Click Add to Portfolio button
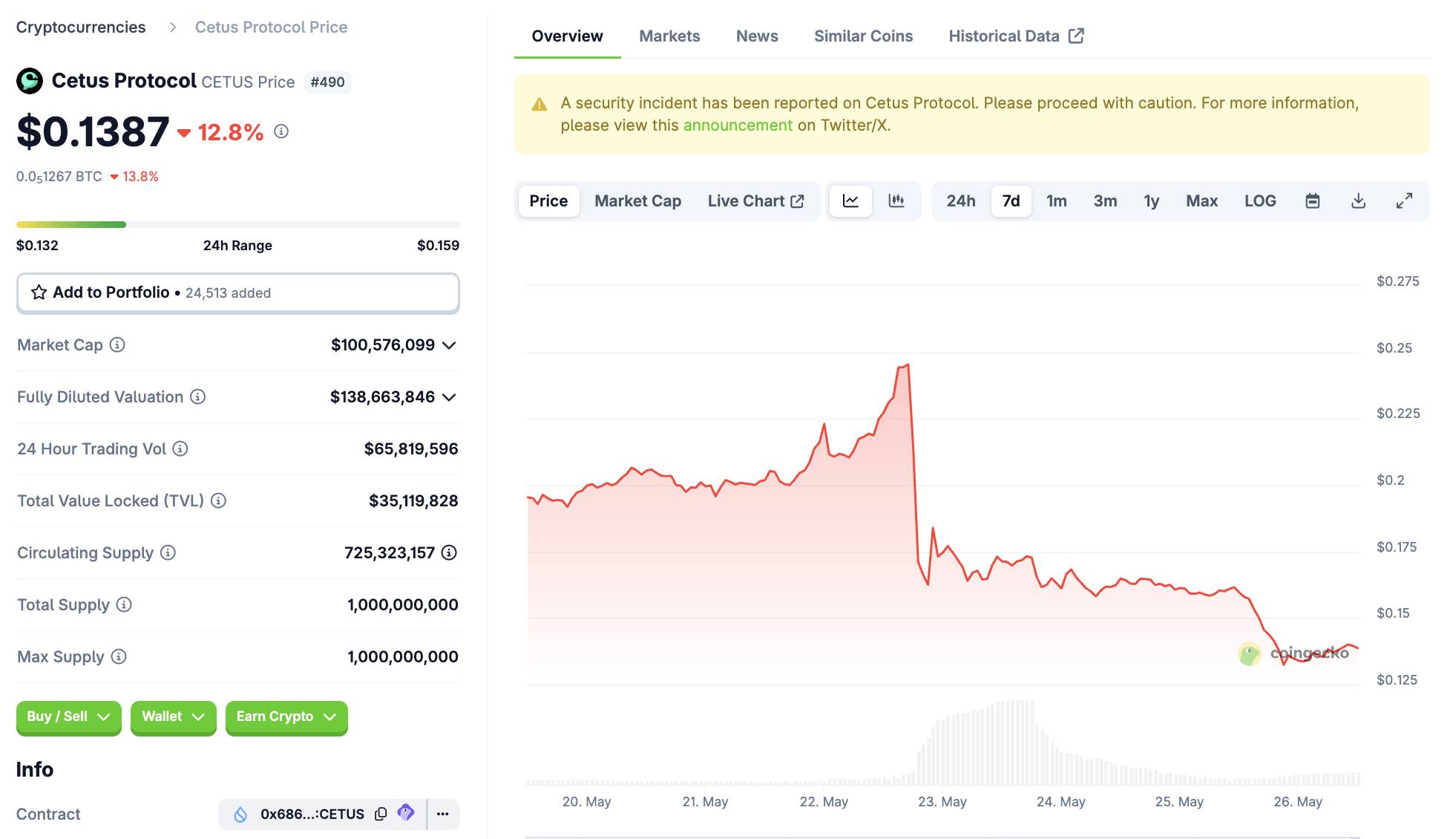 (237, 293)
